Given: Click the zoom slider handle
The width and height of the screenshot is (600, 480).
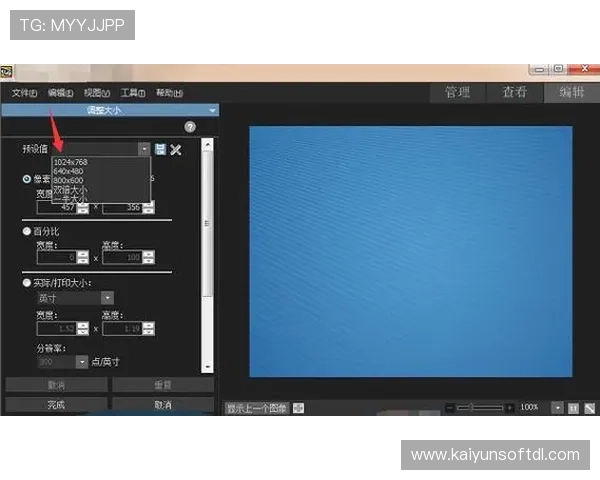Looking at the screenshot, I should click(471, 408).
